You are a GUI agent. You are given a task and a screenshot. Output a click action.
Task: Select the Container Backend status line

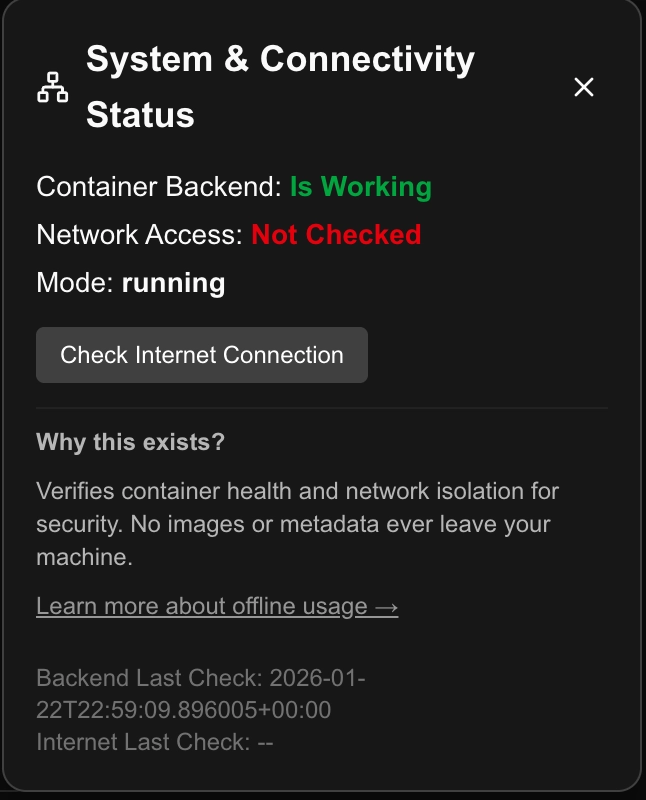pyautogui.click(x=235, y=186)
